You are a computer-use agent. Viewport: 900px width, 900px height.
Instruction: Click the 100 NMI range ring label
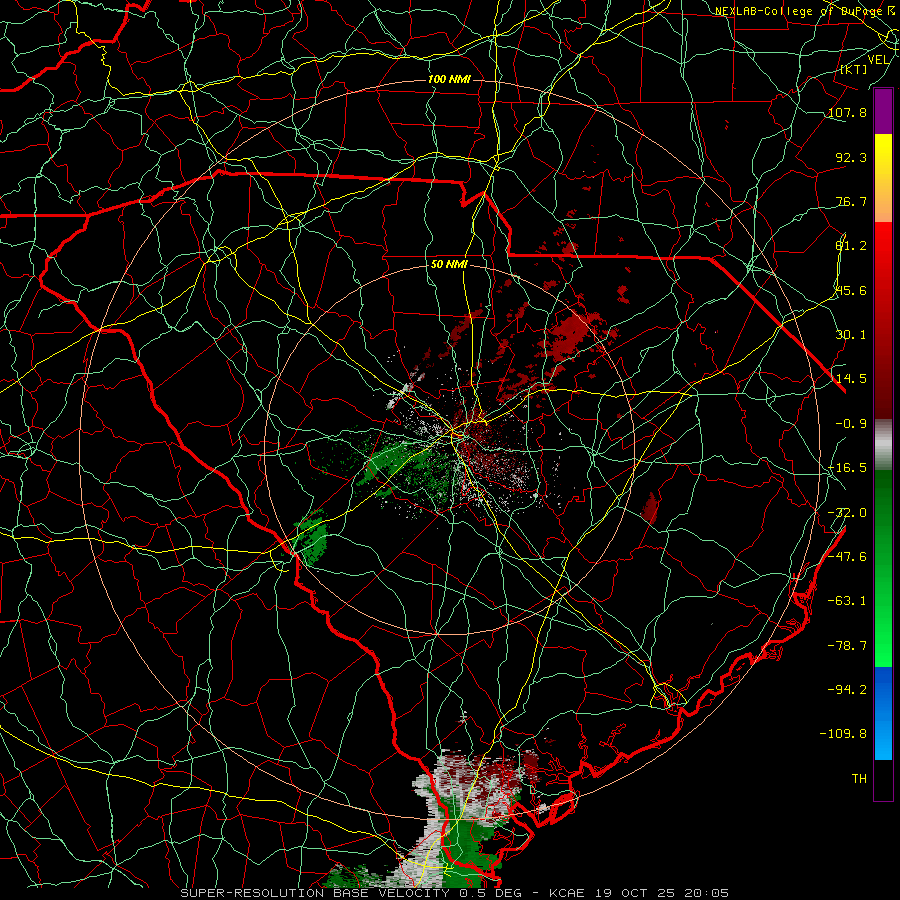tap(449, 79)
